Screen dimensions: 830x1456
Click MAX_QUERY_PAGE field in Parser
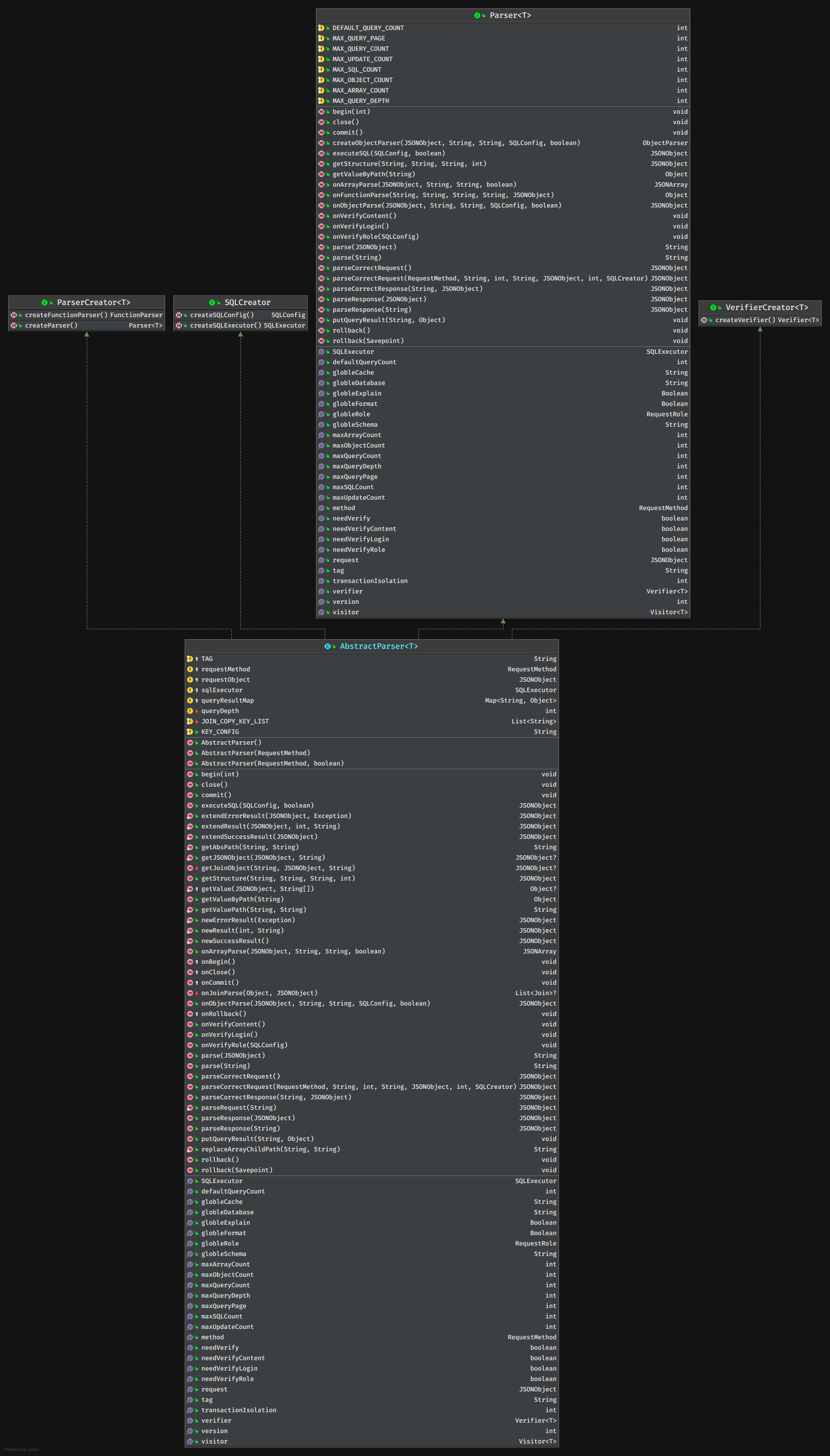tap(503, 38)
